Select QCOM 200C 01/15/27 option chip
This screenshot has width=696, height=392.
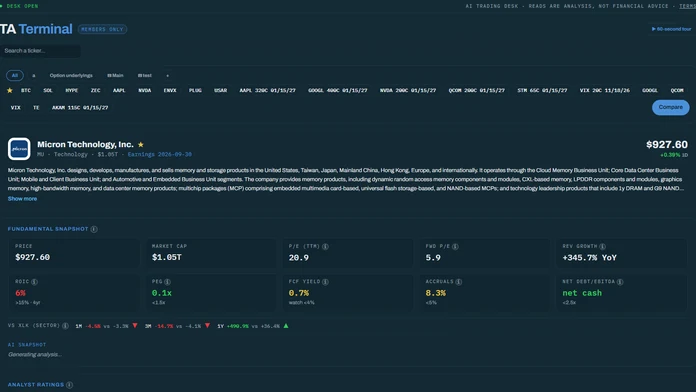click(477, 91)
